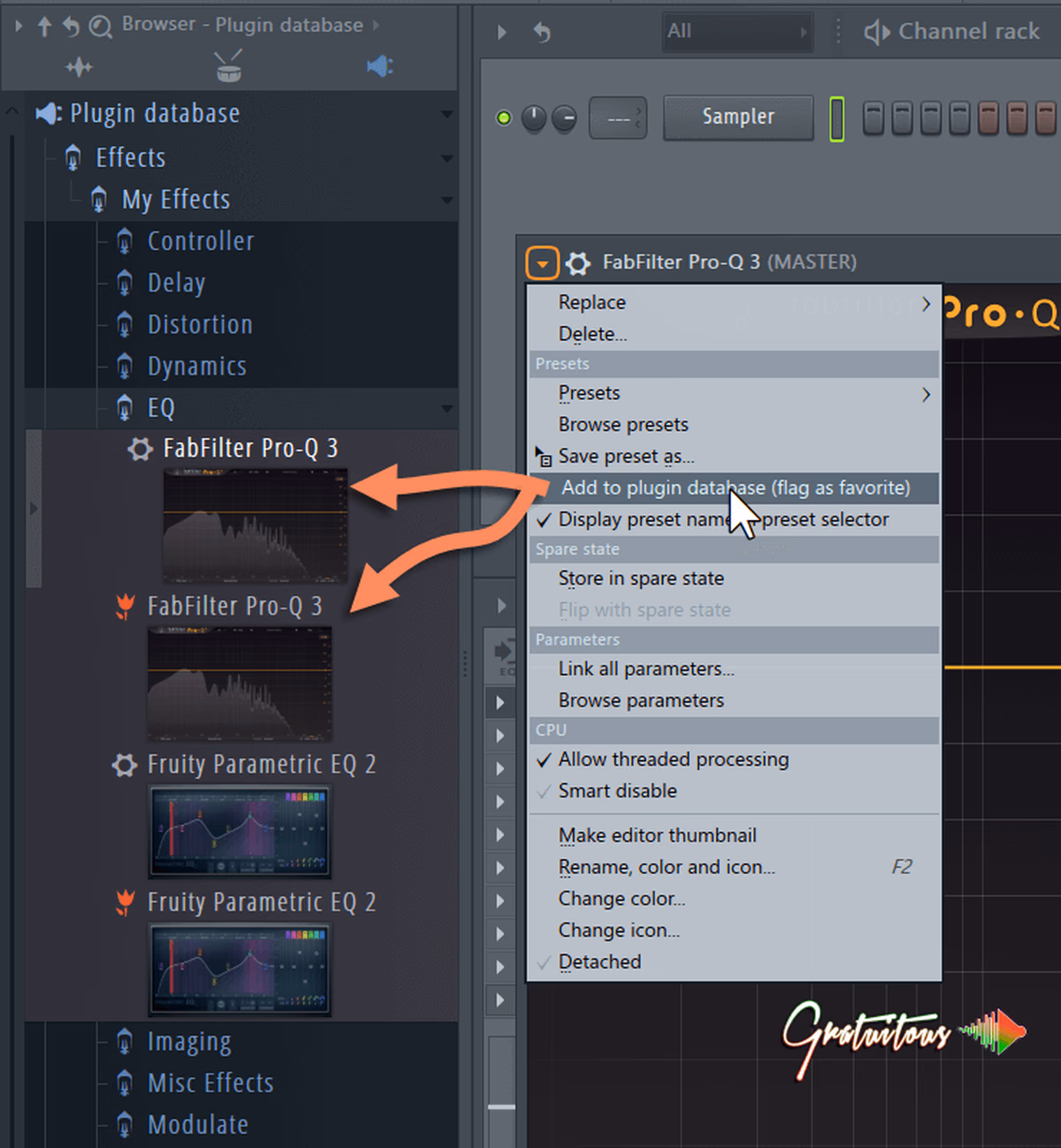Click Browse parameters option
Screen dimensions: 1061x1148
[734, 700]
